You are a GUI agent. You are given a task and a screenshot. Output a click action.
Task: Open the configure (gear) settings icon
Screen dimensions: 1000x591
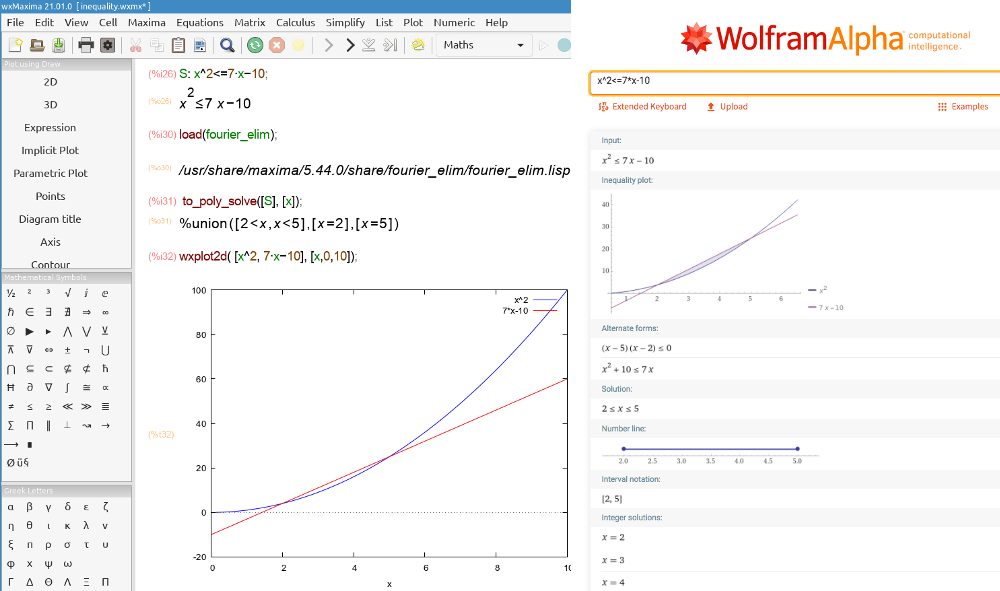[x=108, y=44]
